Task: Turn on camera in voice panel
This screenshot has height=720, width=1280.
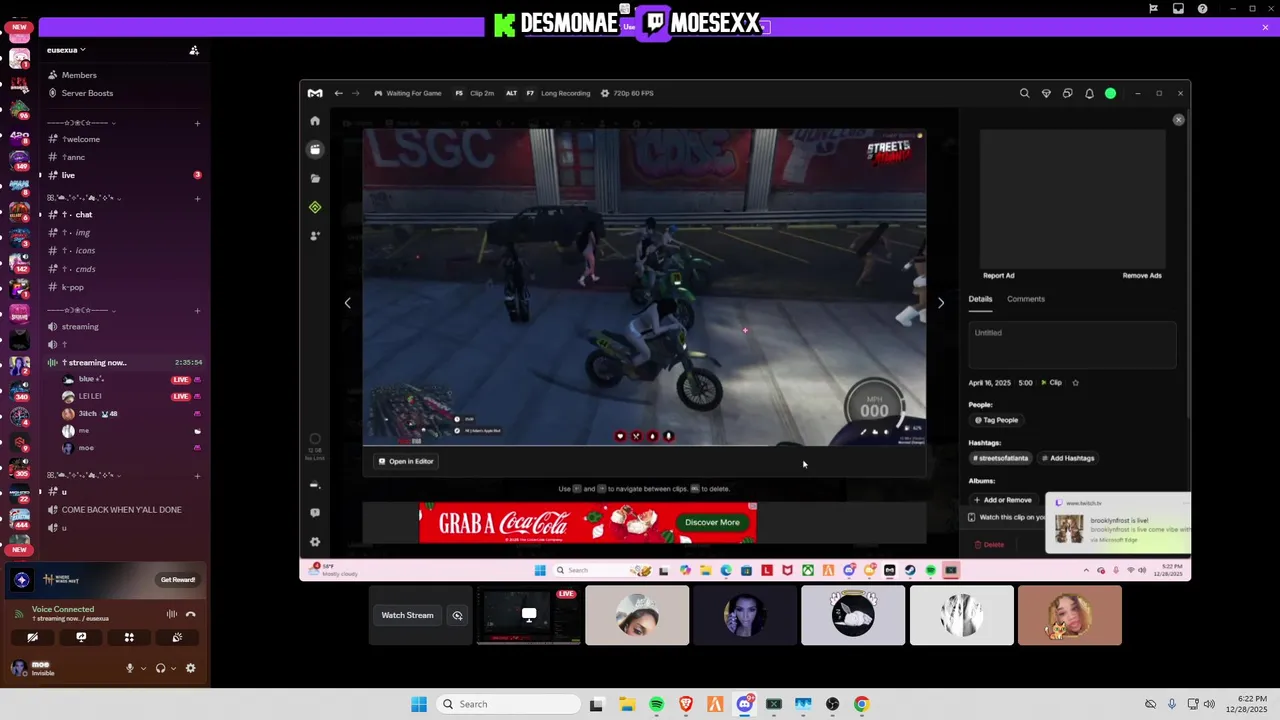Action: [33, 637]
